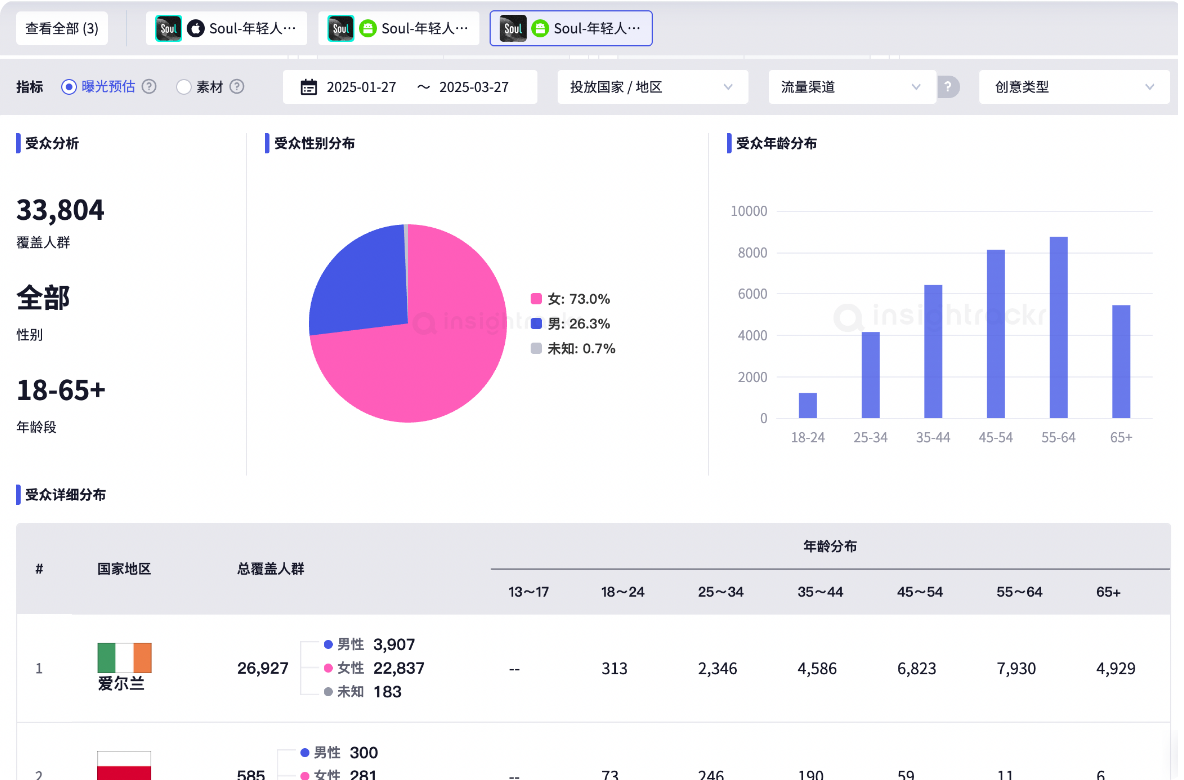The height and width of the screenshot is (780, 1184).
Task: Click the currently selected Soul Android tab
Action: point(571,29)
